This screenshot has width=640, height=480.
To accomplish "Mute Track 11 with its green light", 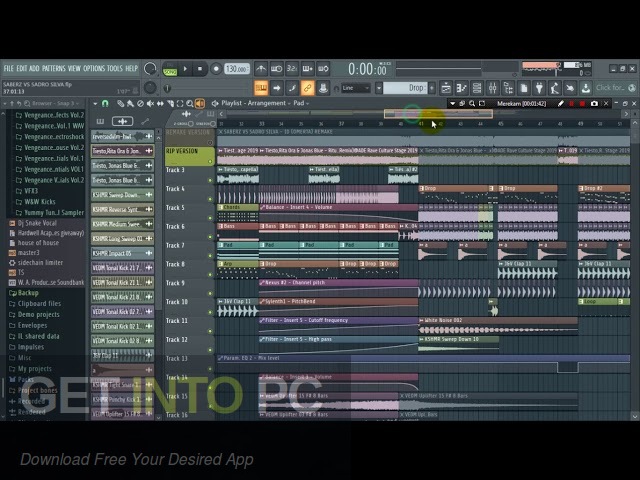I will (x=210, y=331).
